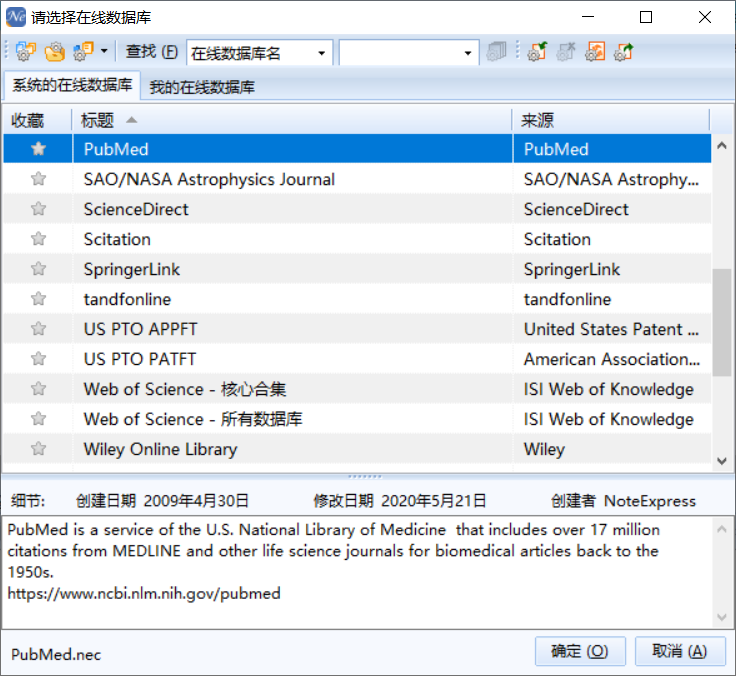Image resolution: width=736 pixels, height=676 pixels.
Task: Toggle favorite star for Web of Science - 核心合集
Action: coord(38,389)
